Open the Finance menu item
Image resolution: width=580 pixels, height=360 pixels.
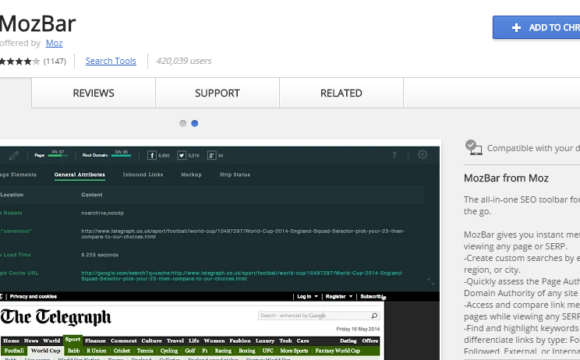pyautogui.click(x=95, y=341)
